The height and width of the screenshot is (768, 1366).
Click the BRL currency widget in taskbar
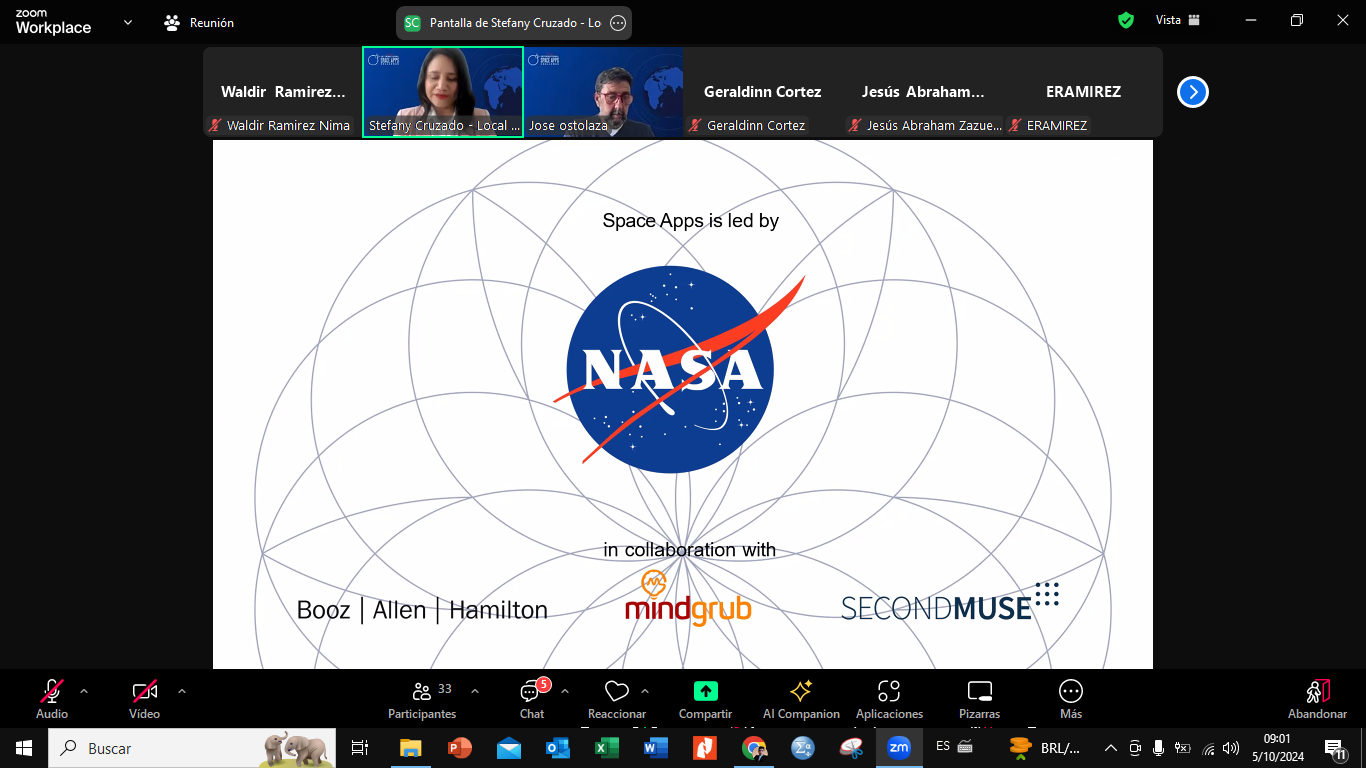click(1046, 748)
